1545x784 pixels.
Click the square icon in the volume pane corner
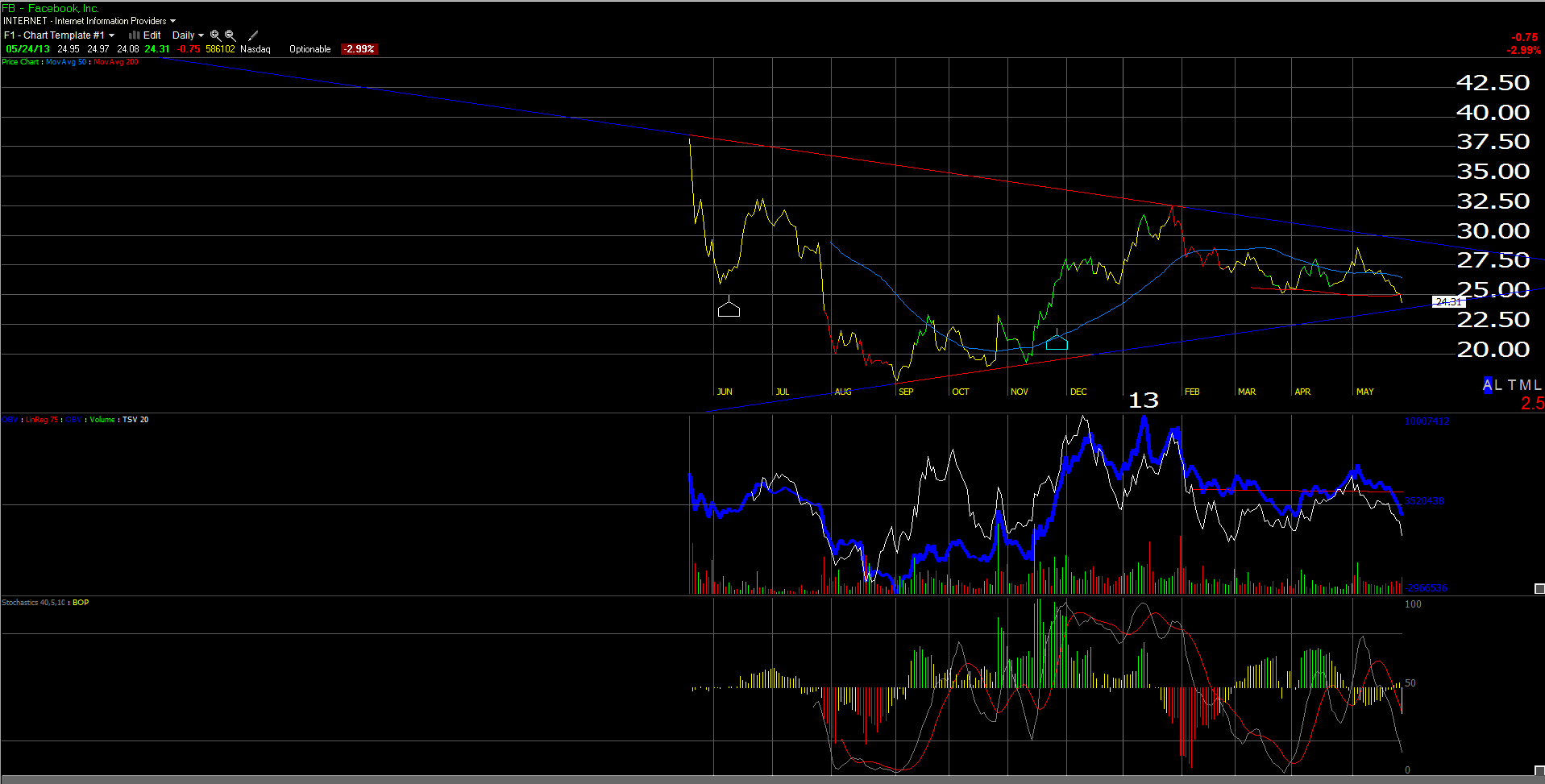pyautogui.click(x=1539, y=589)
